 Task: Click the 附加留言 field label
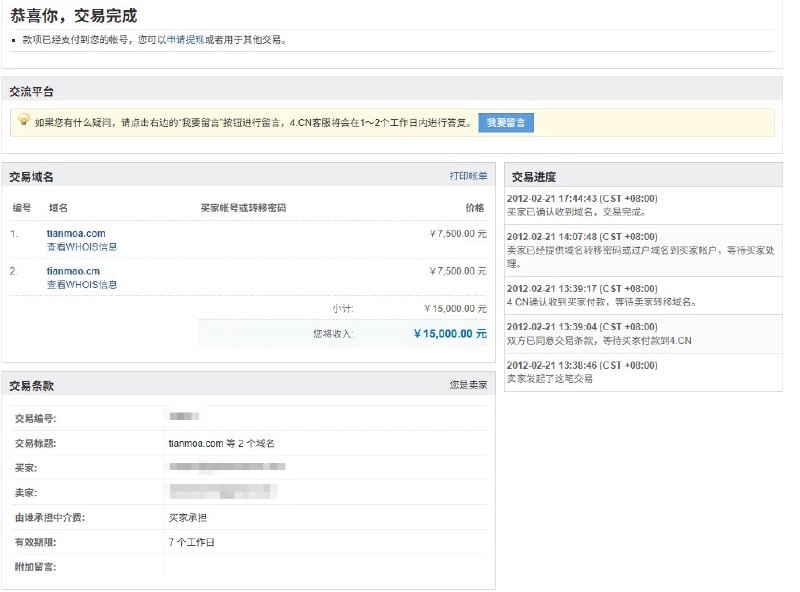tap(35, 567)
